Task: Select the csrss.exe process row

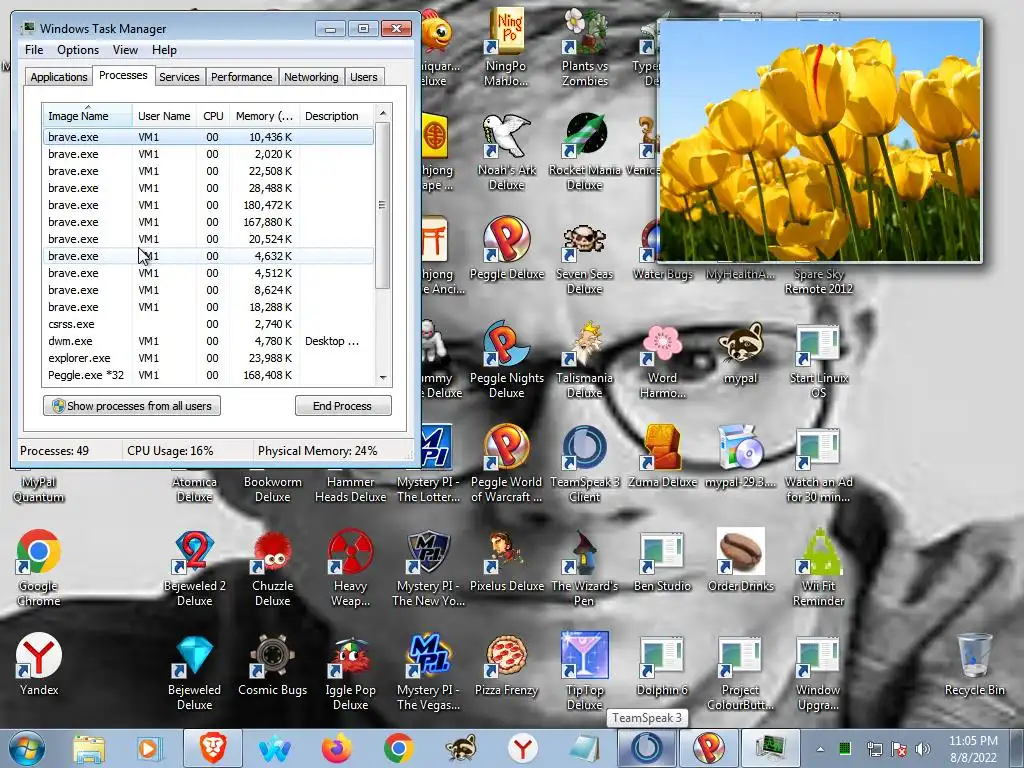Action: [209, 324]
